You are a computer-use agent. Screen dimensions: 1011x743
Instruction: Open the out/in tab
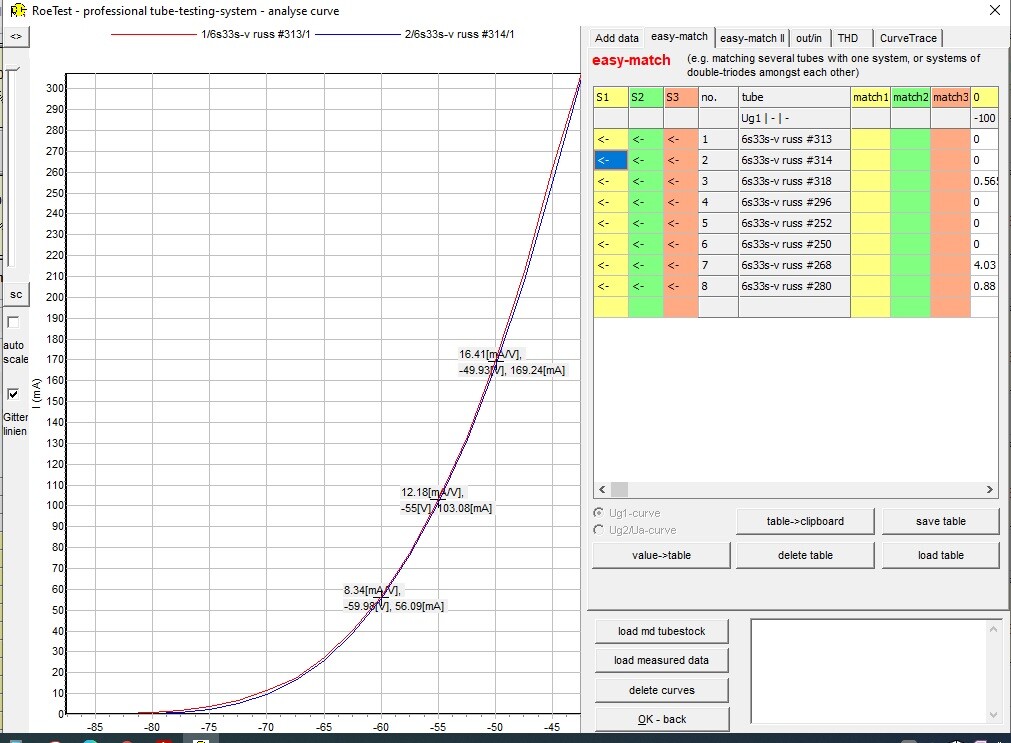click(x=809, y=38)
